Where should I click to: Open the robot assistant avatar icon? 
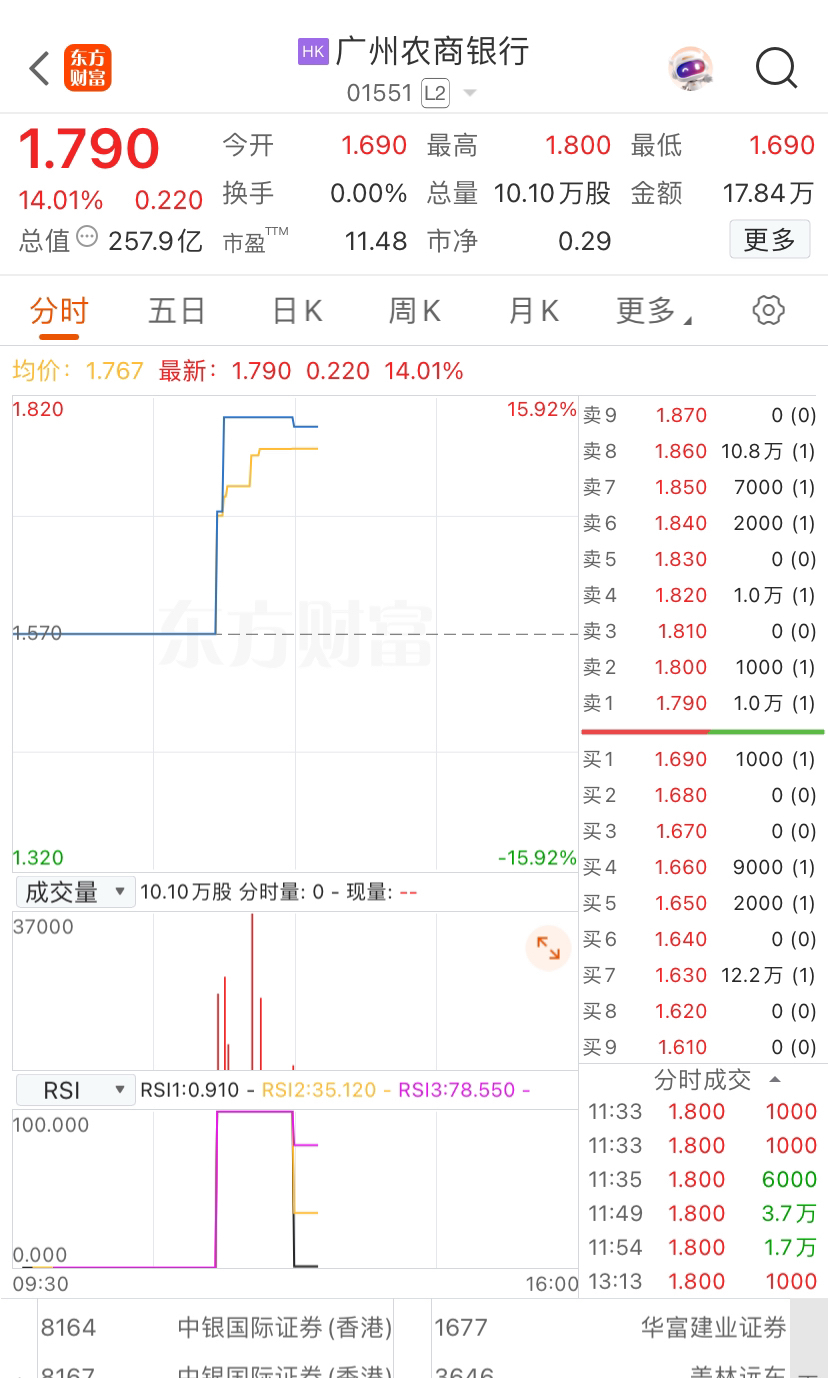[690, 69]
